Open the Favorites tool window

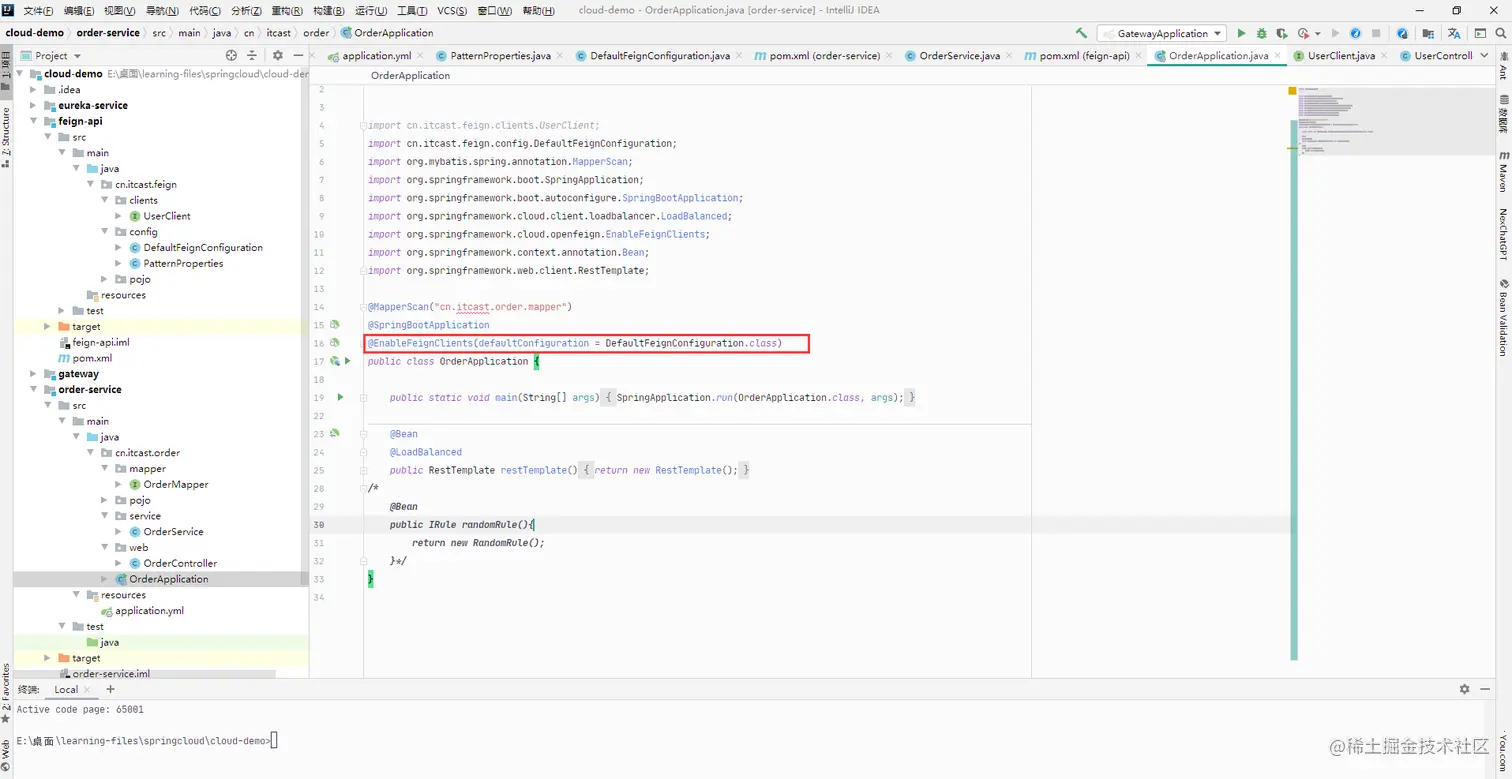point(6,695)
